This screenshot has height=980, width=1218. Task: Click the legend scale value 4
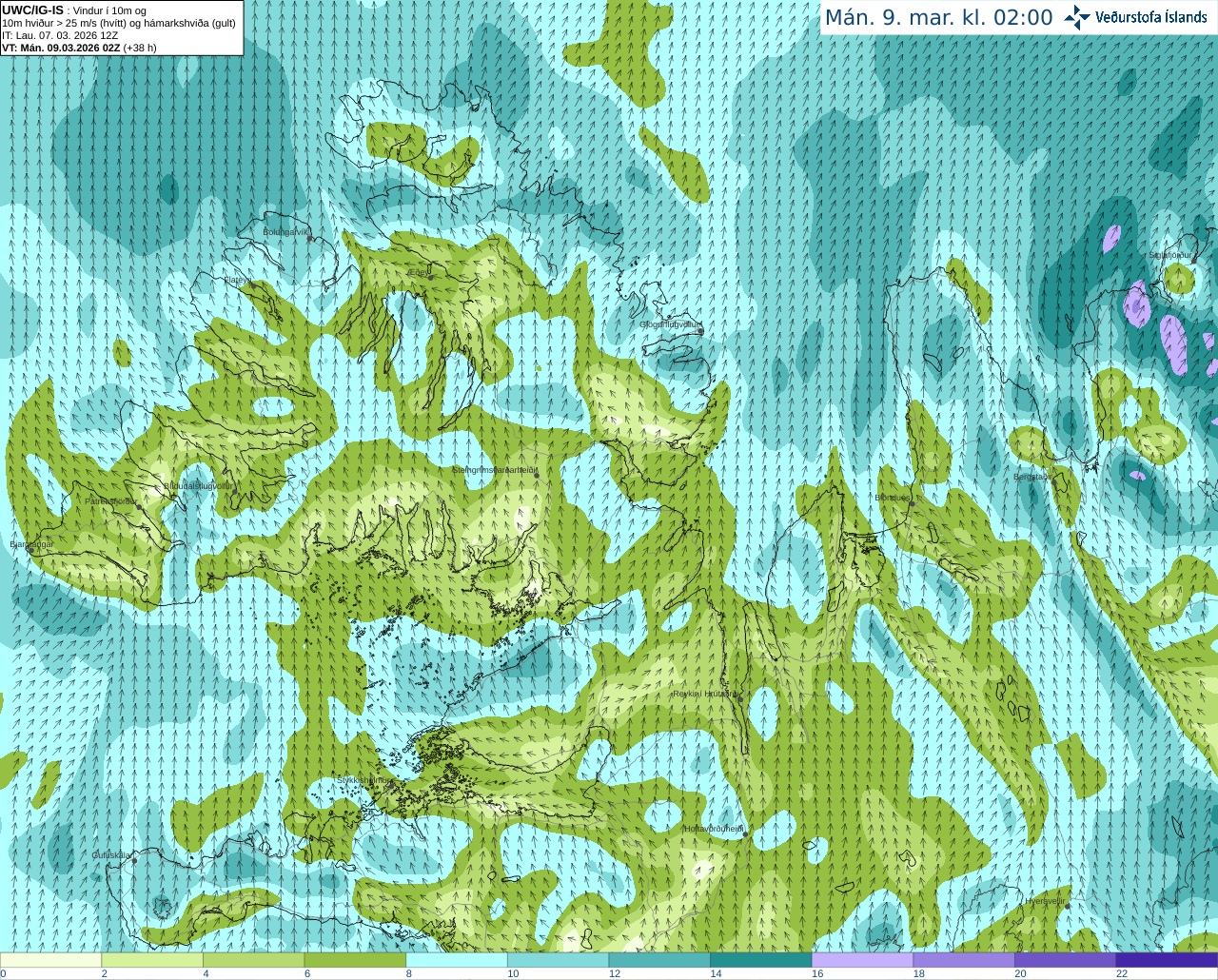click(x=206, y=973)
